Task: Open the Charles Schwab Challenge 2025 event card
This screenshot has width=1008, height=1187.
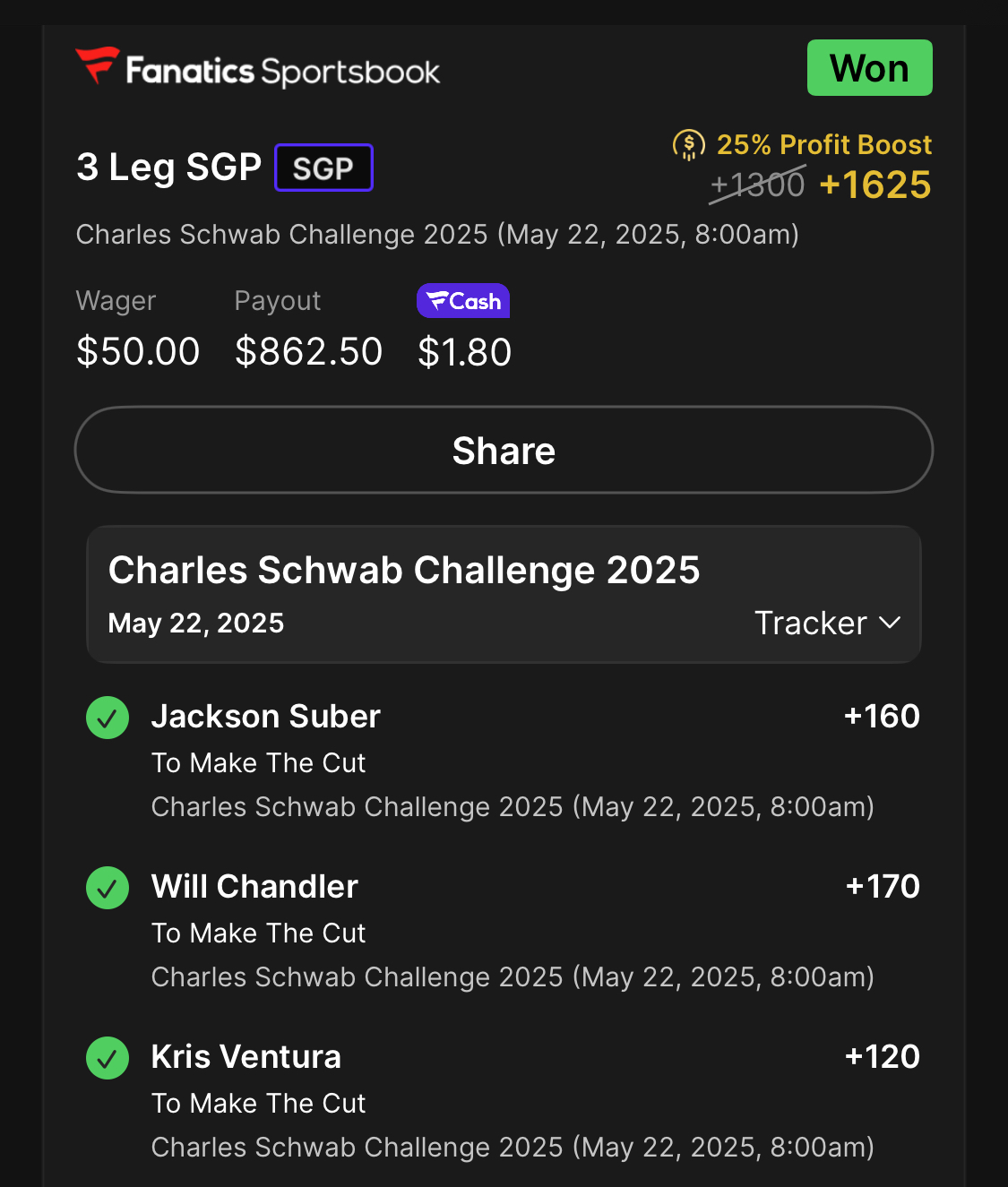Action: [403, 571]
